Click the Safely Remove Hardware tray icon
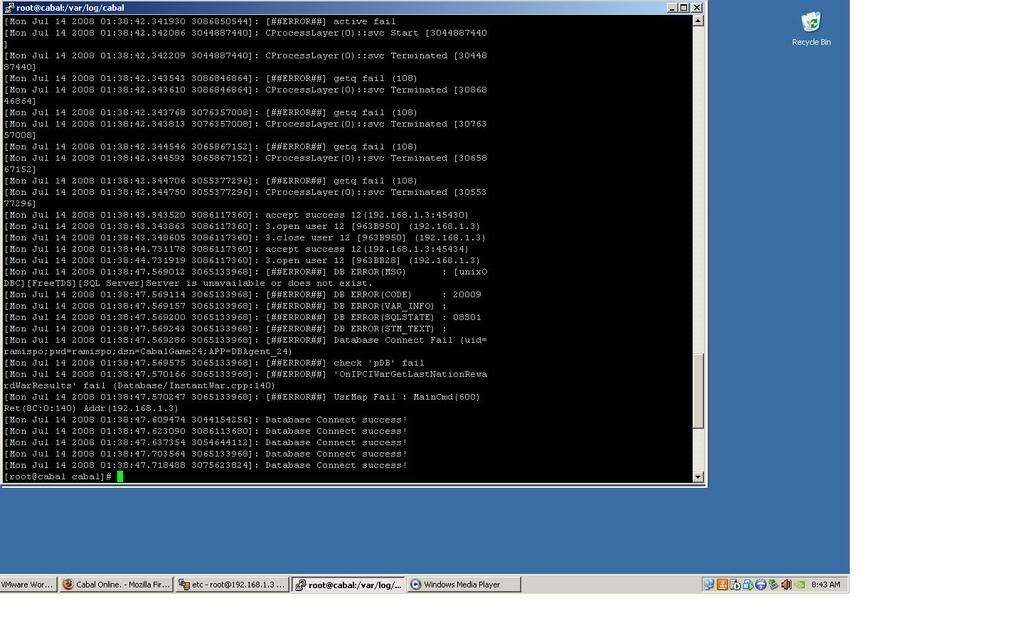The image size is (1024, 640). 747,585
